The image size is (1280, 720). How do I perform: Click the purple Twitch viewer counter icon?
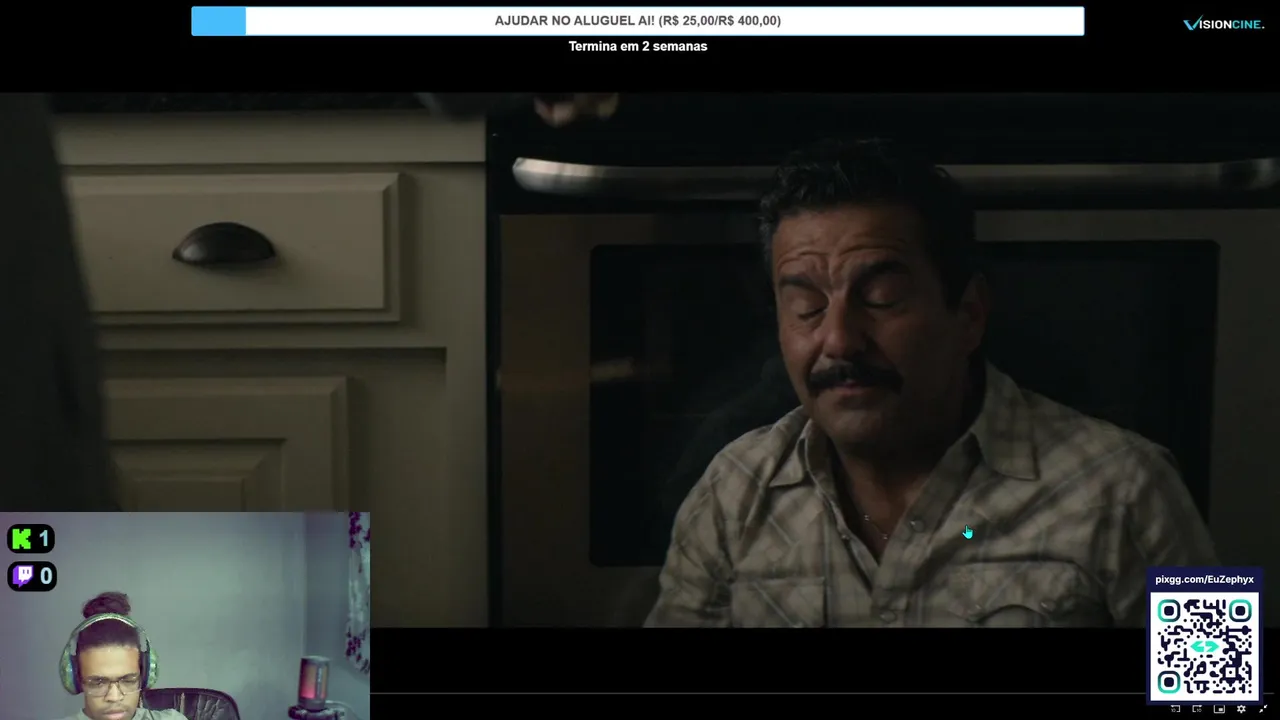[22, 575]
